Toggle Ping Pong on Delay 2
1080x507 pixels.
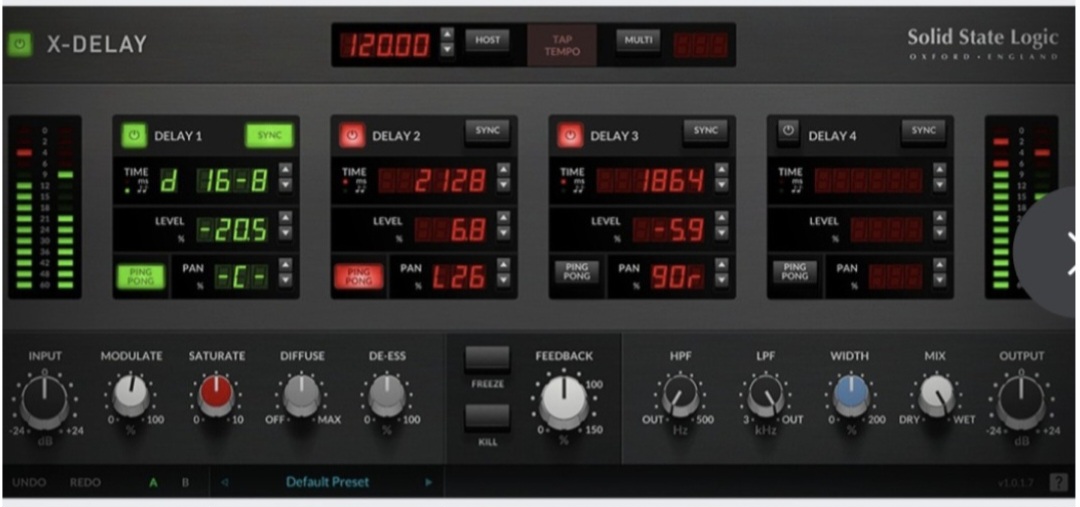click(358, 277)
